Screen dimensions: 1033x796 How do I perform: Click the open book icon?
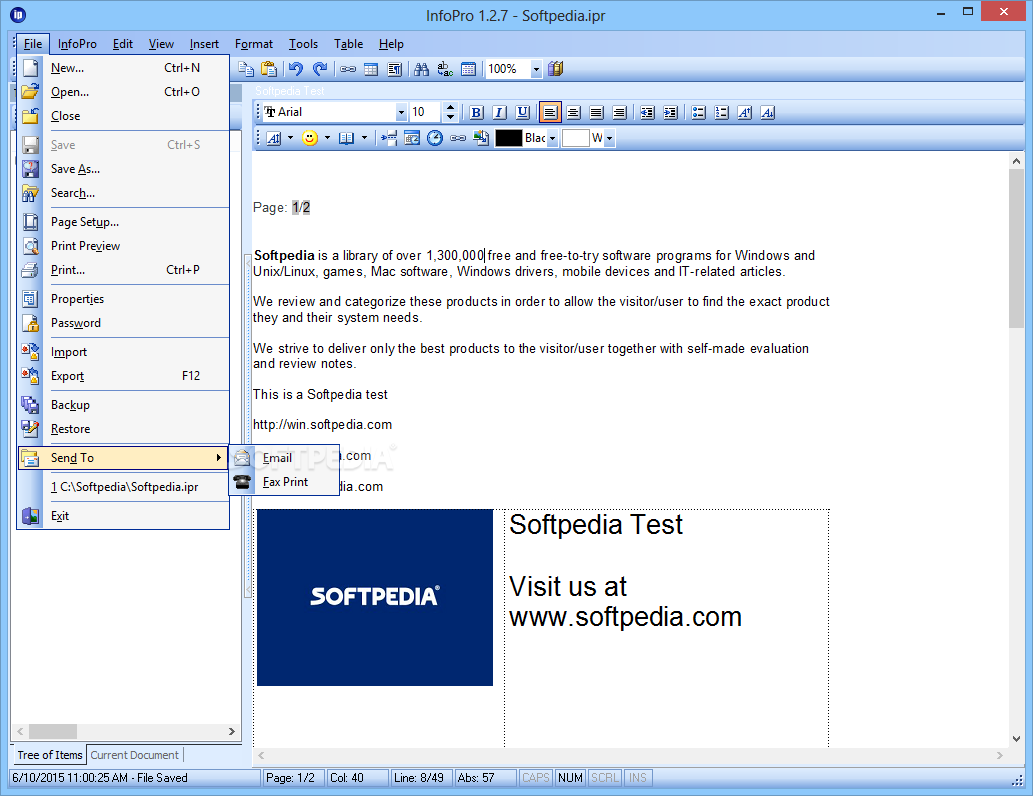point(347,138)
